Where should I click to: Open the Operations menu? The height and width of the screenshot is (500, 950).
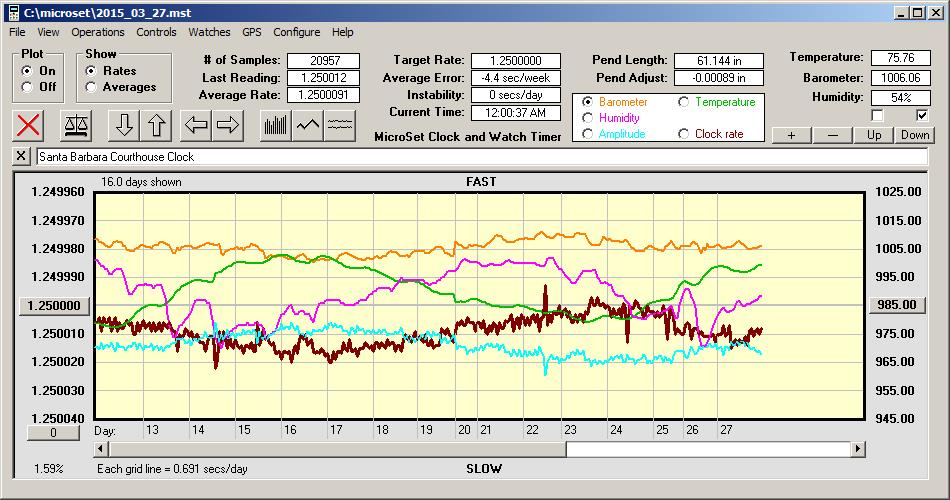(x=98, y=32)
